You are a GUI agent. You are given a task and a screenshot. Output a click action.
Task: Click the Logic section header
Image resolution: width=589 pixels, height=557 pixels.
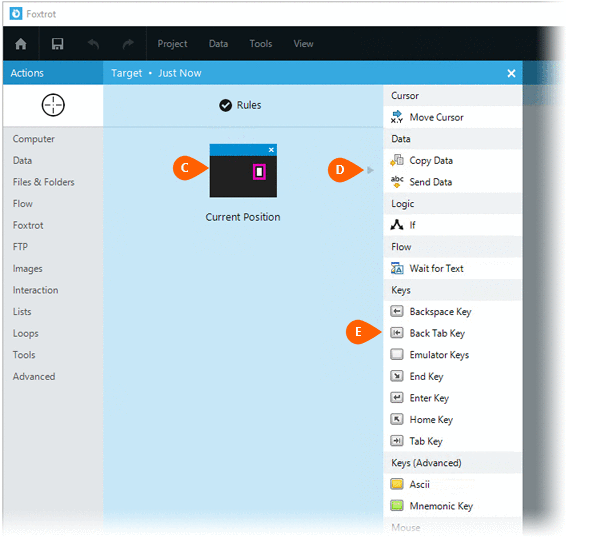click(x=453, y=204)
